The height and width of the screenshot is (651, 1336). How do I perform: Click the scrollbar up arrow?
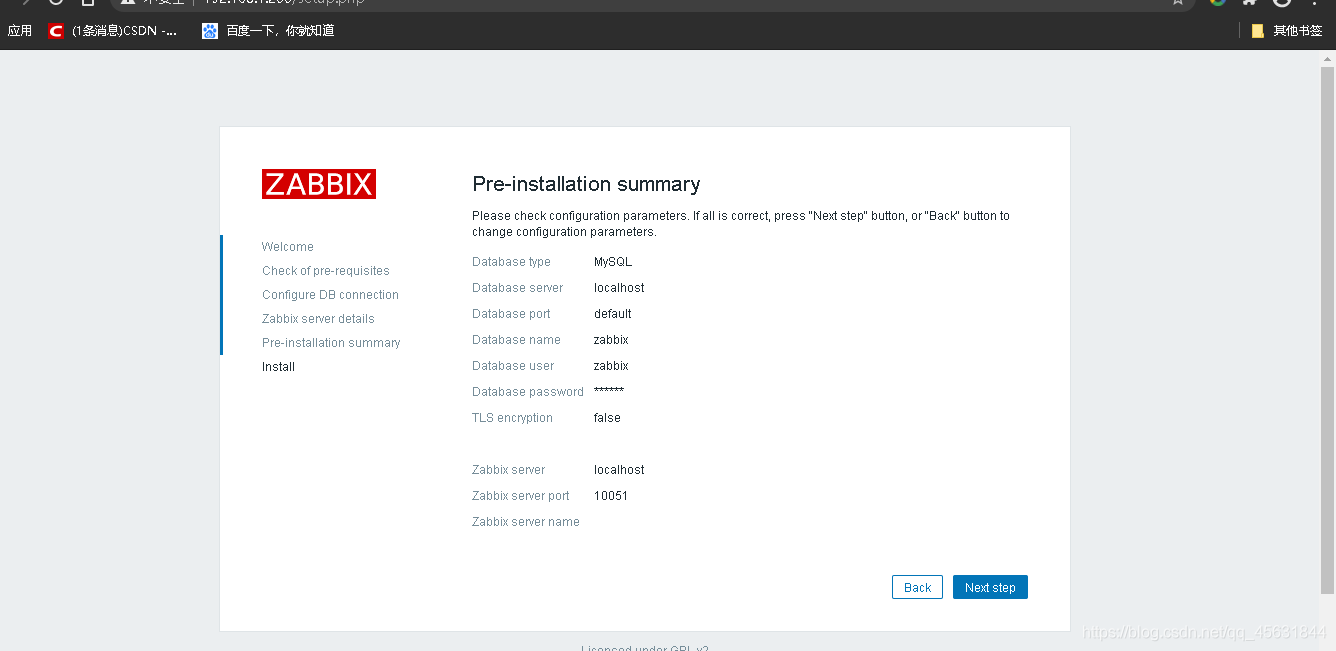click(1327, 59)
